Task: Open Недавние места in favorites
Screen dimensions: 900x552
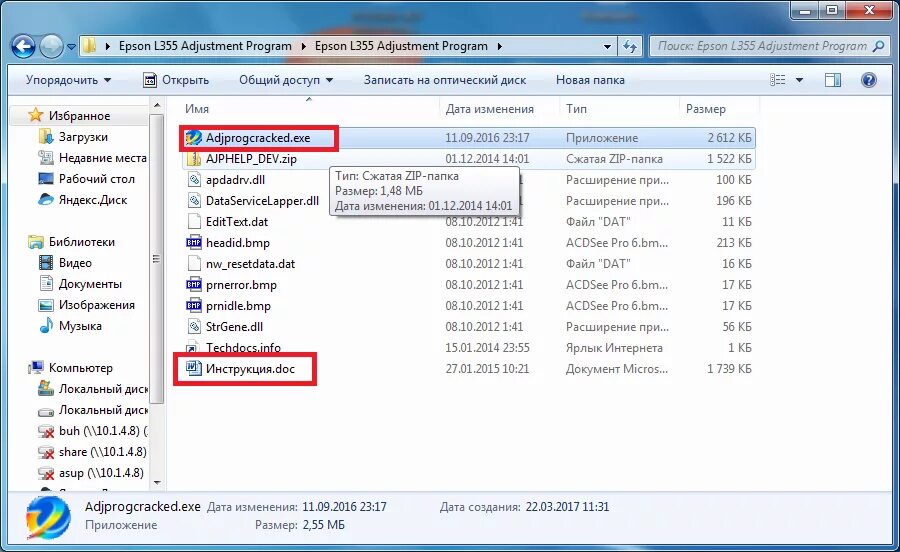Action: 102,158
